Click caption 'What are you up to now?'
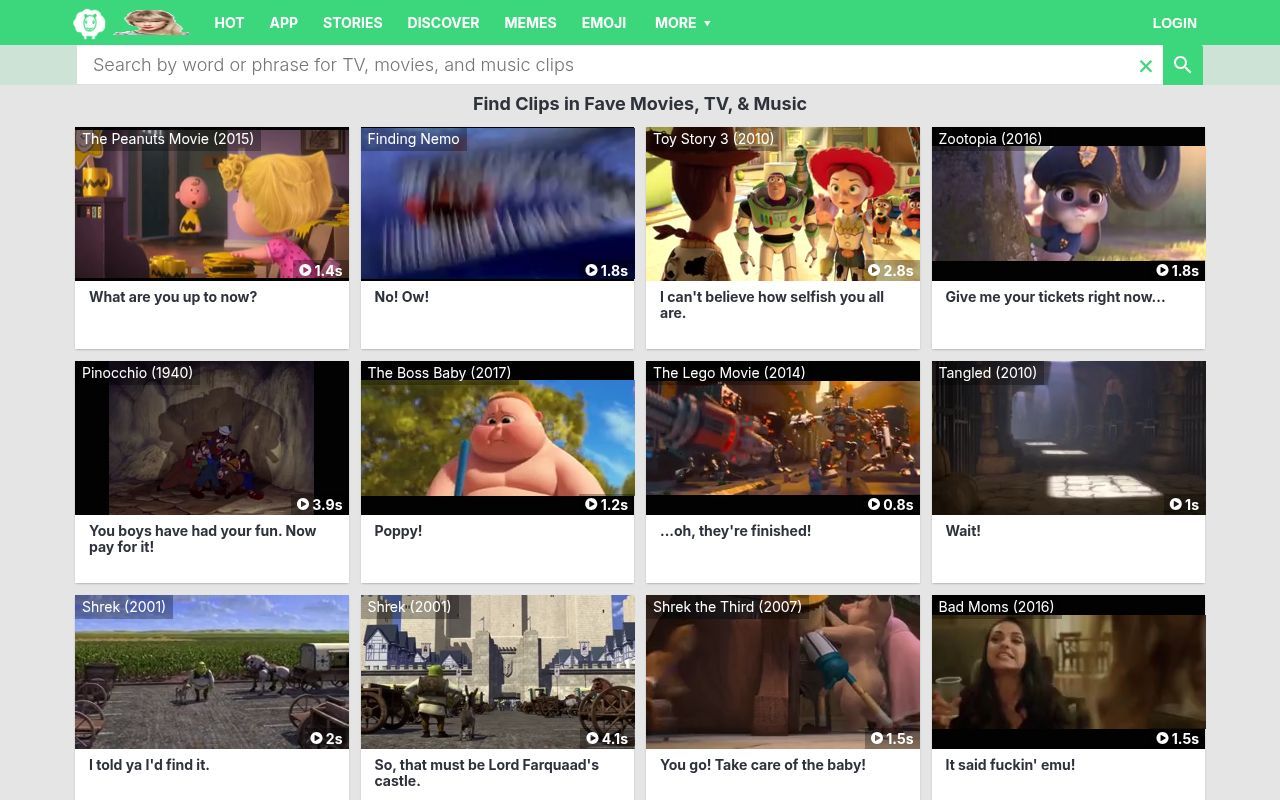The width and height of the screenshot is (1280, 800). tap(173, 297)
